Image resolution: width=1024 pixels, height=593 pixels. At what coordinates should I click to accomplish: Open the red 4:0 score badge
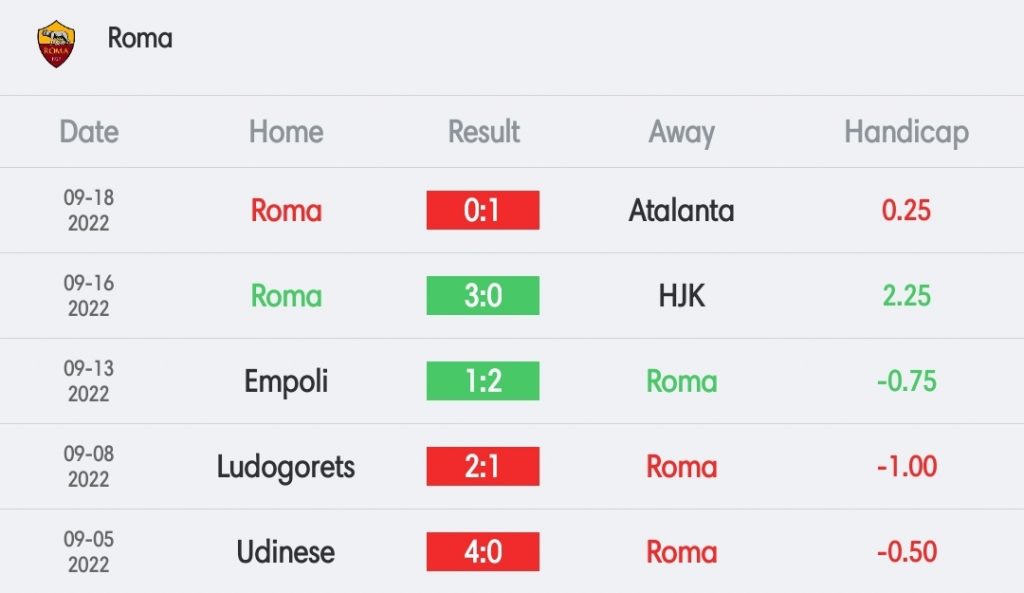483,552
